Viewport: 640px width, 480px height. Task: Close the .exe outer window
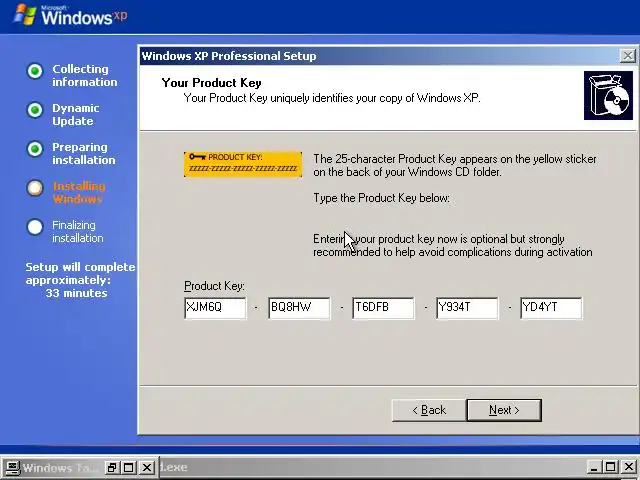coord(629,467)
